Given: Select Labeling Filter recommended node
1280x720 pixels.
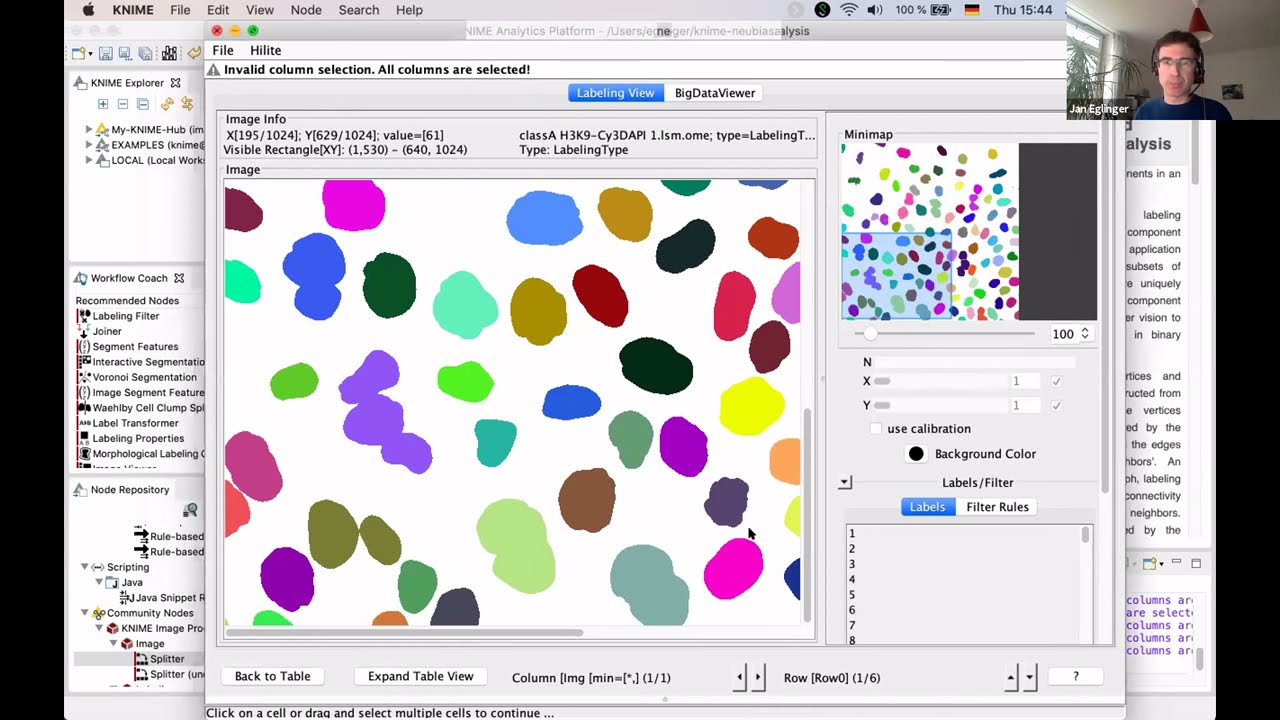Looking at the screenshot, I should pos(126,316).
